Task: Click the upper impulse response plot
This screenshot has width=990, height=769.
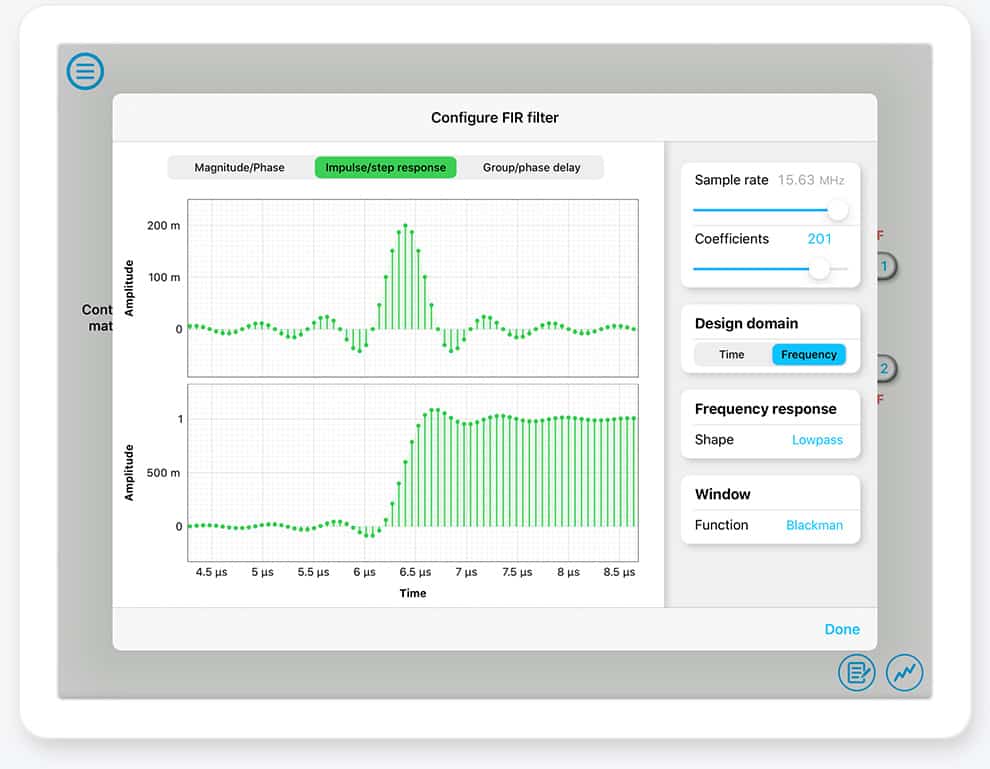Action: (412, 287)
